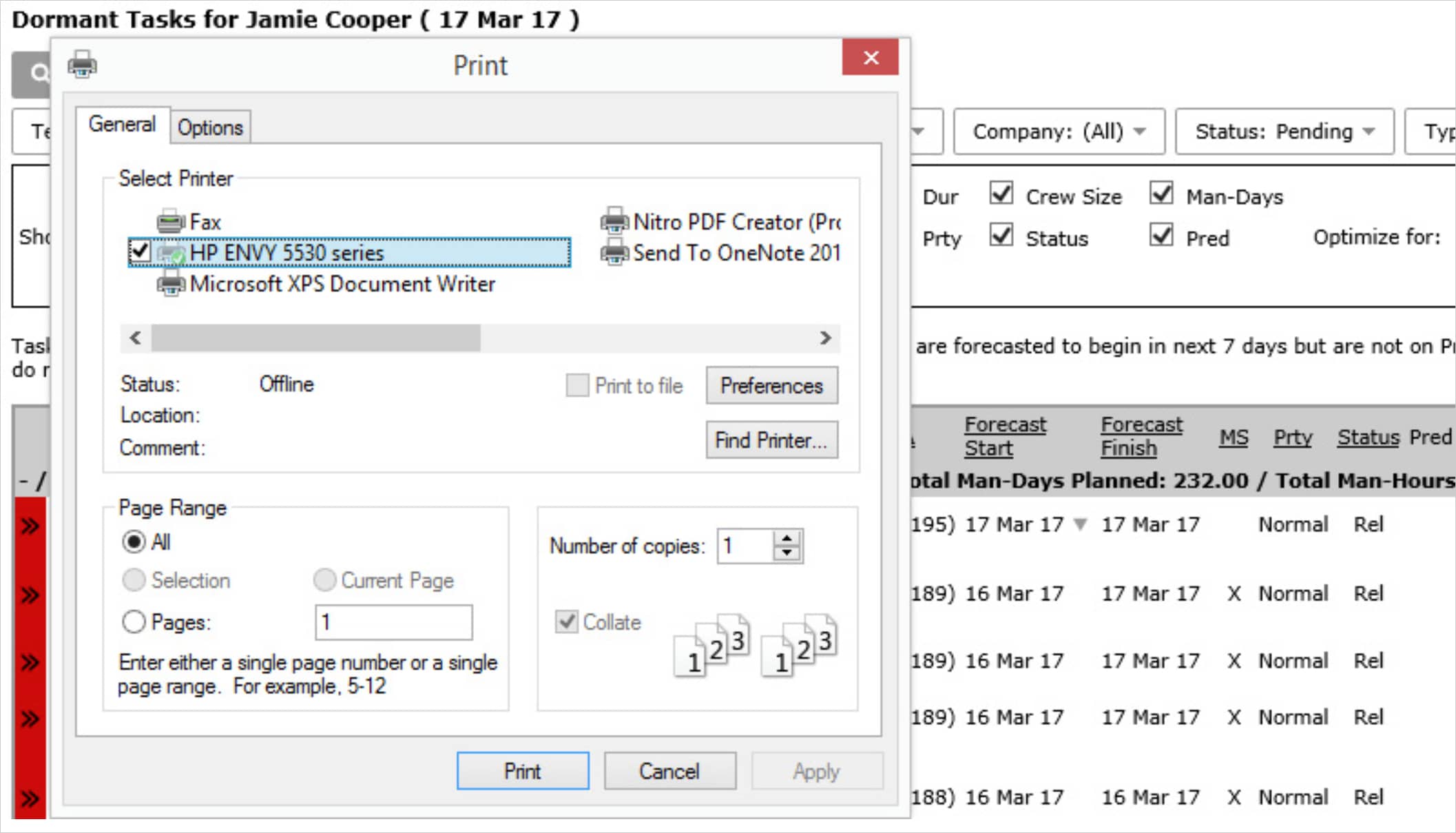
Task: Sort by Prty column header
Action: click(x=1293, y=437)
